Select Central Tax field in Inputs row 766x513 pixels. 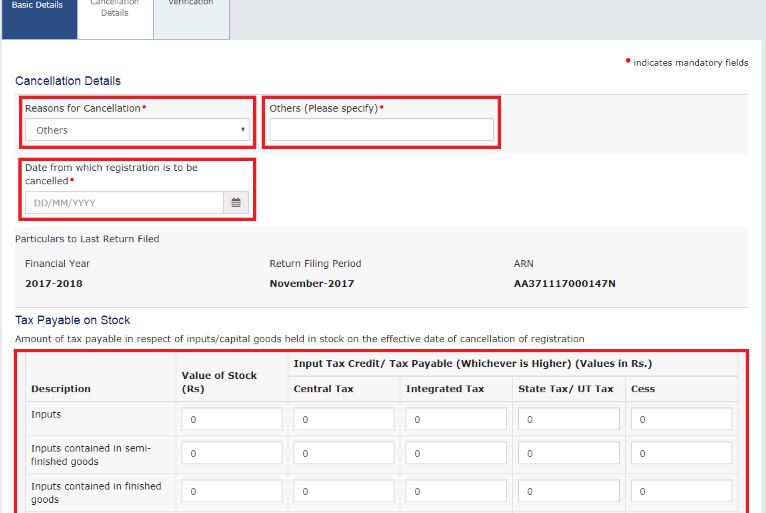(x=343, y=419)
